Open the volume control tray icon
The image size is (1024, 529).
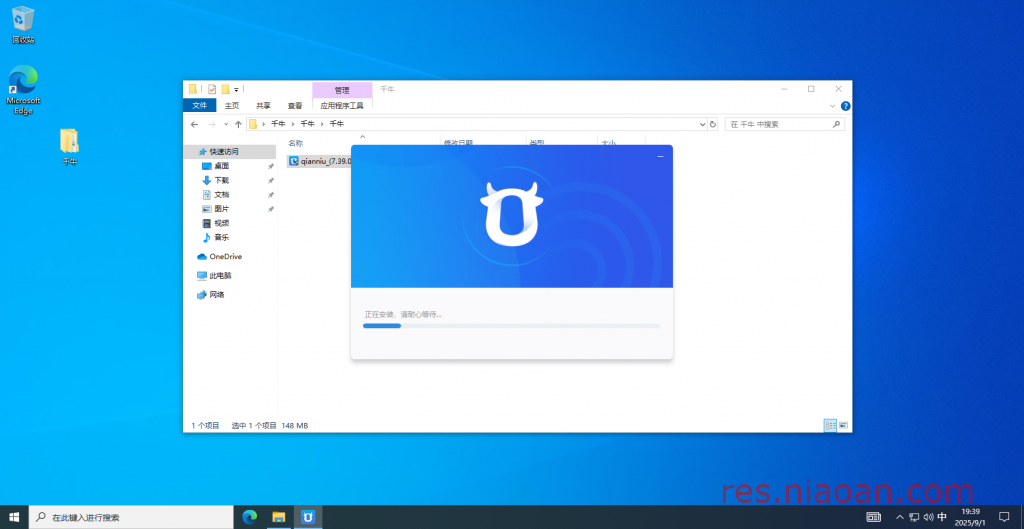click(928, 517)
